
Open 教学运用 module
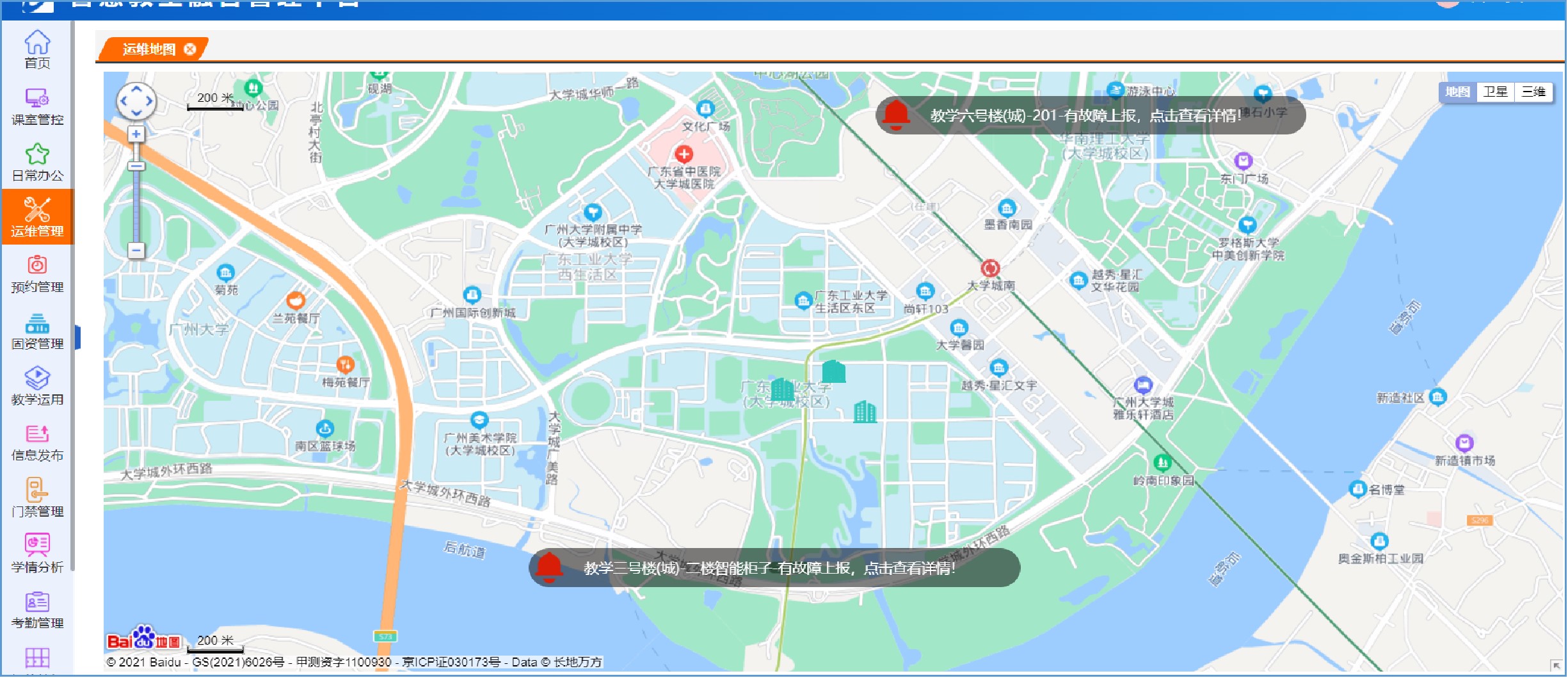(x=37, y=386)
